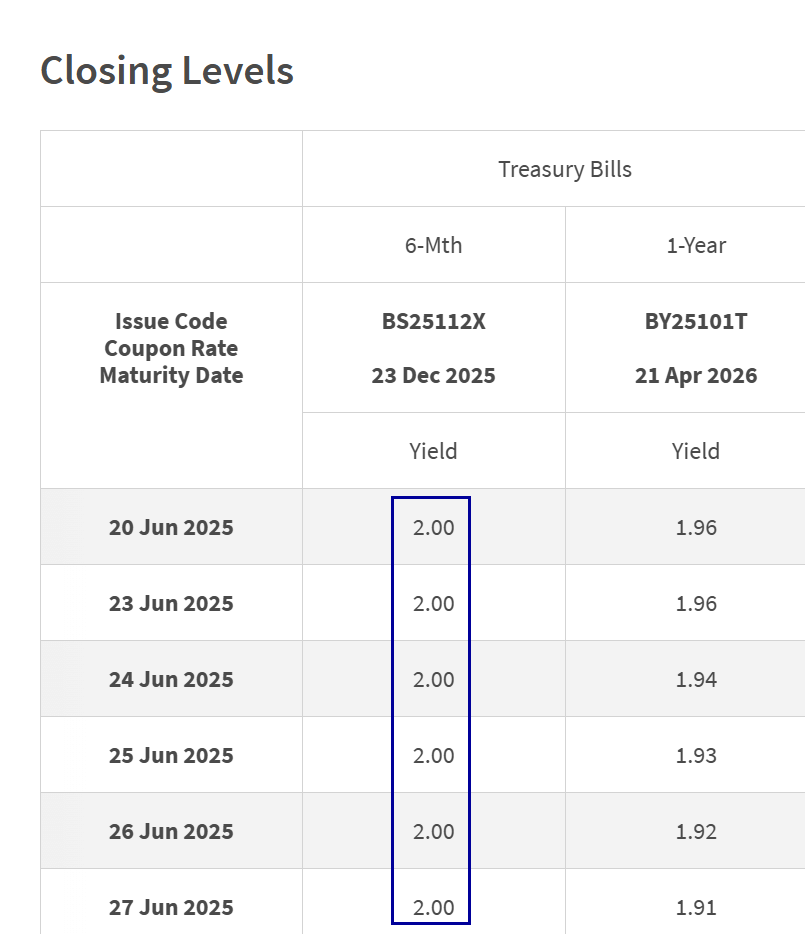The image size is (805, 934).
Task: Click the 21 Apr 2026 maturity date
Action: [696, 376]
